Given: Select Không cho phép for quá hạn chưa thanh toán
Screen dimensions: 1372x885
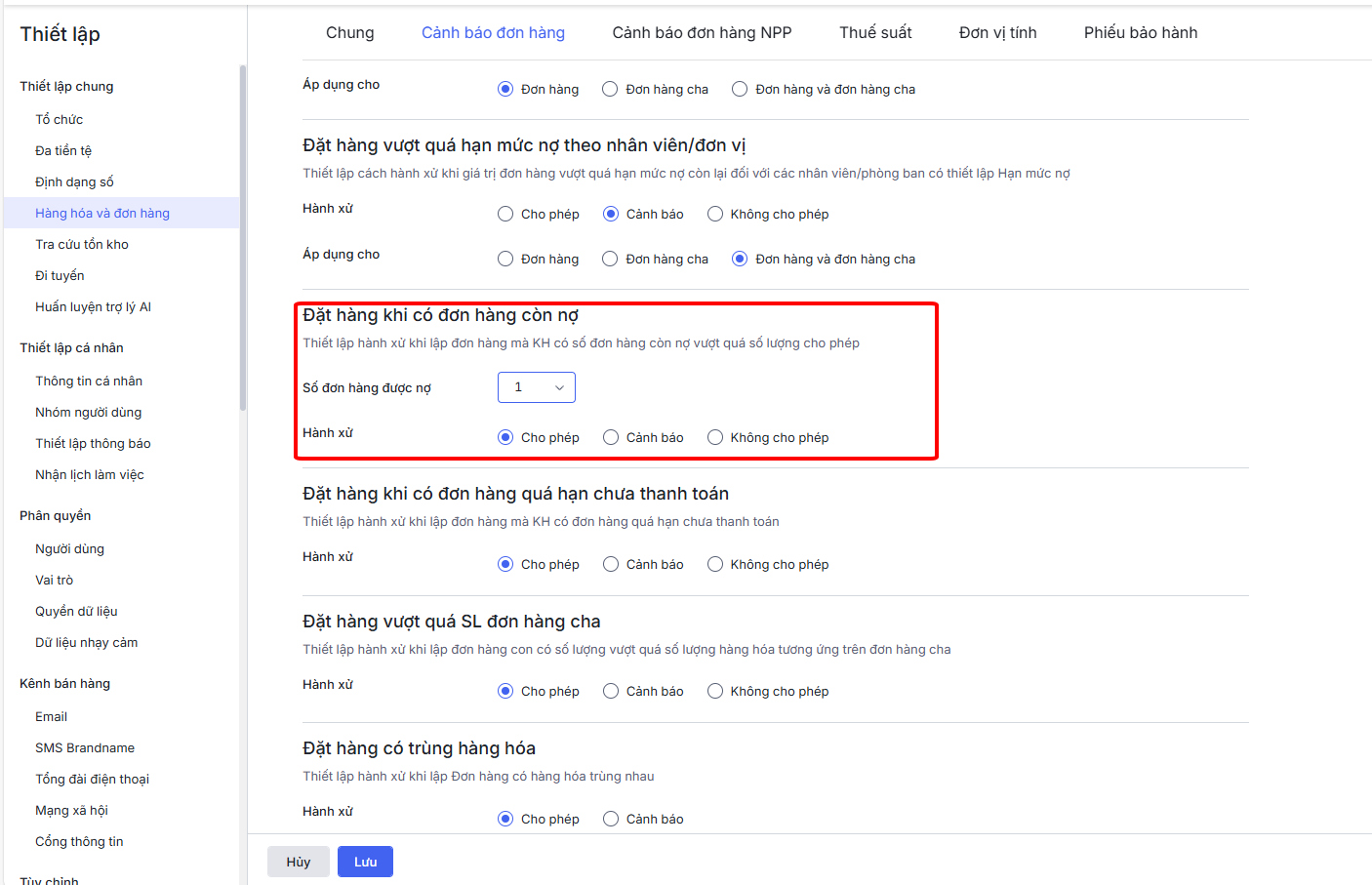Looking at the screenshot, I should (x=715, y=564).
